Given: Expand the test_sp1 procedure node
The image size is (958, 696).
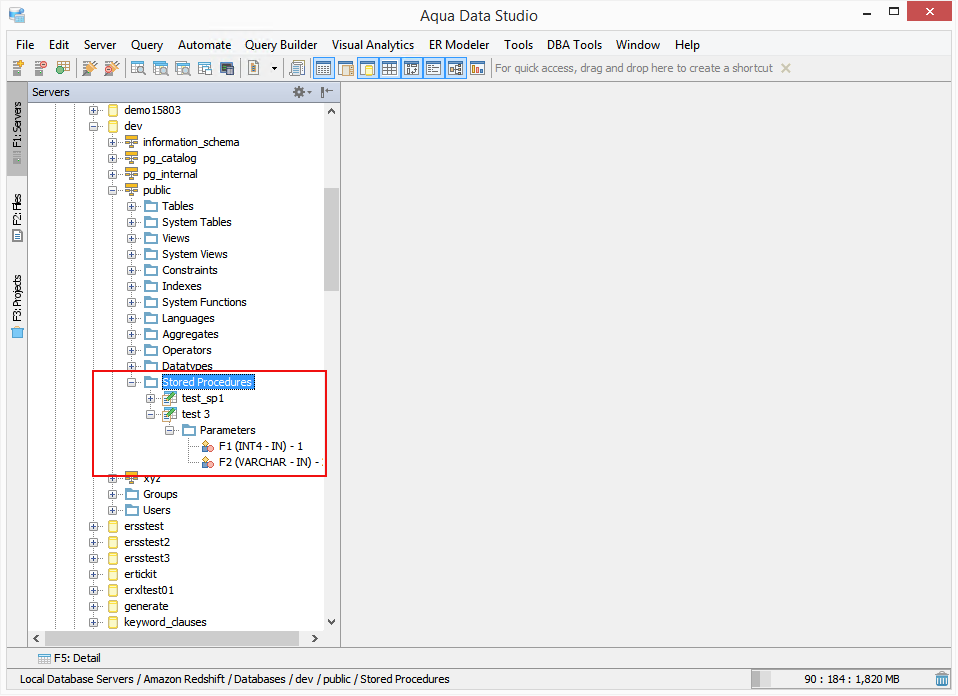Looking at the screenshot, I should 150,398.
